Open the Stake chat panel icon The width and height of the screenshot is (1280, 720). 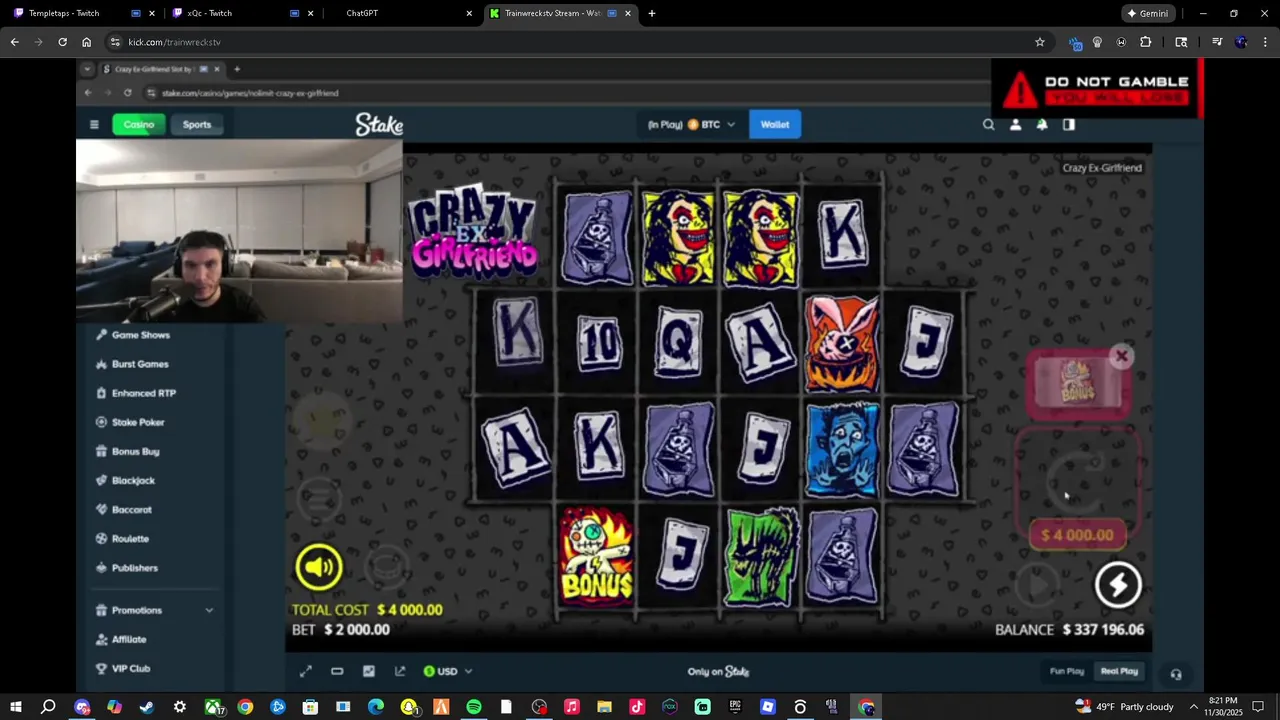(1069, 125)
